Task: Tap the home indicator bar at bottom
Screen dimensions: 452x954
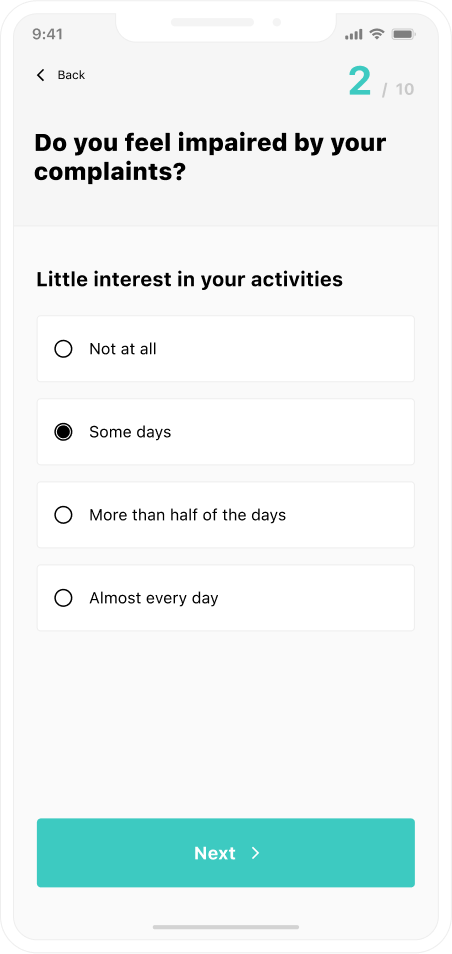Action: (x=226, y=927)
